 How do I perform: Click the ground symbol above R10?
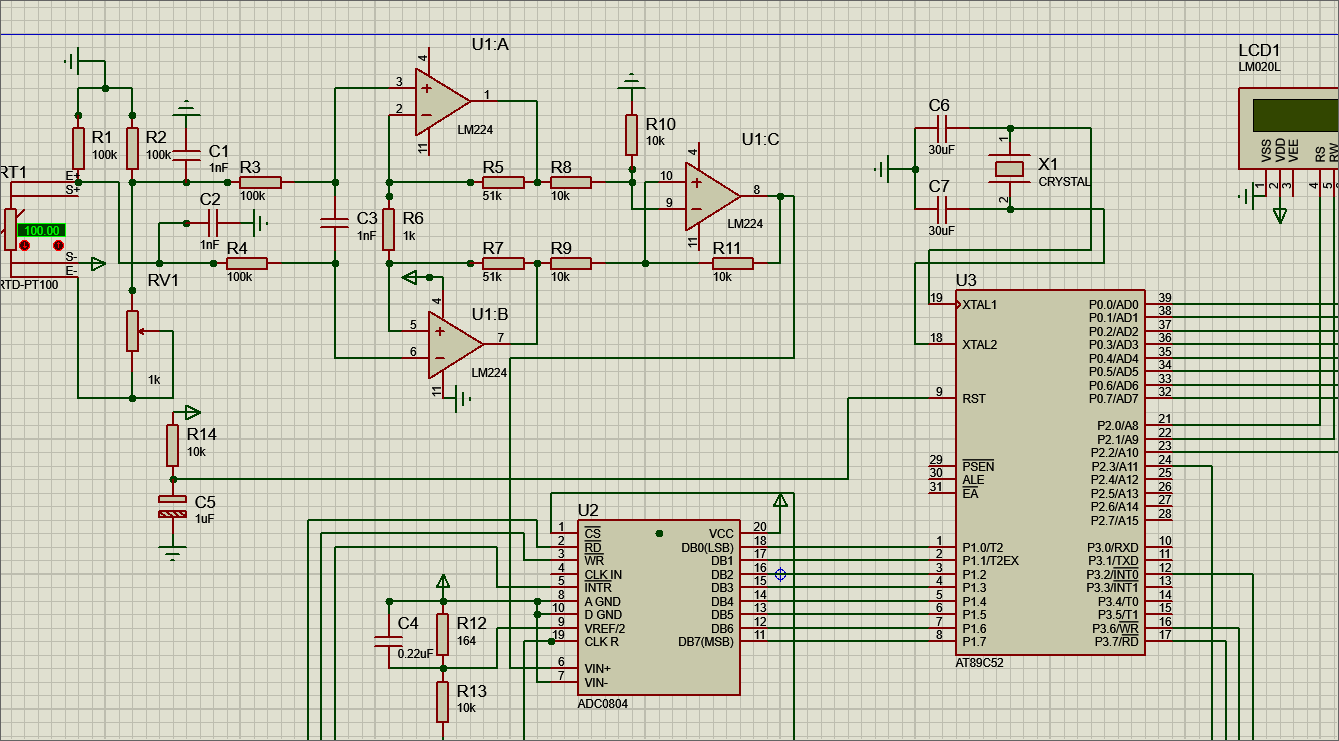(631, 80)
